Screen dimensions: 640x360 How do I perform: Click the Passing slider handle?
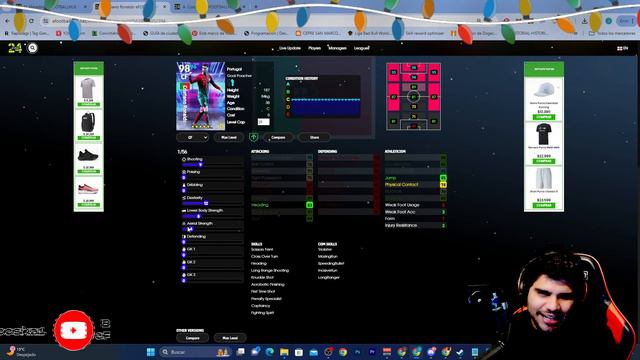point(184,178)
